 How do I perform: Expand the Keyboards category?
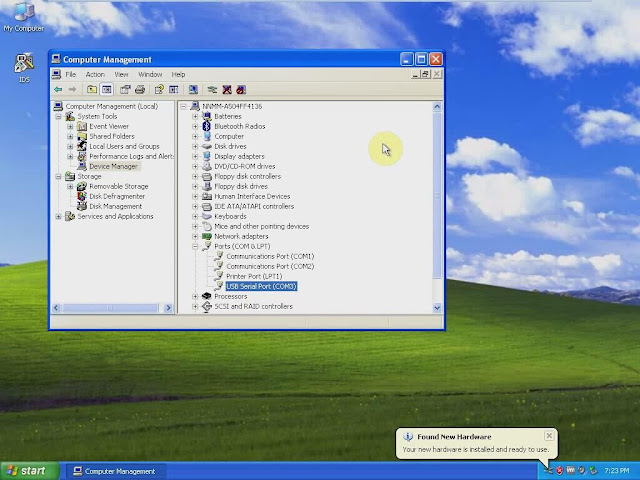(195, 216)
